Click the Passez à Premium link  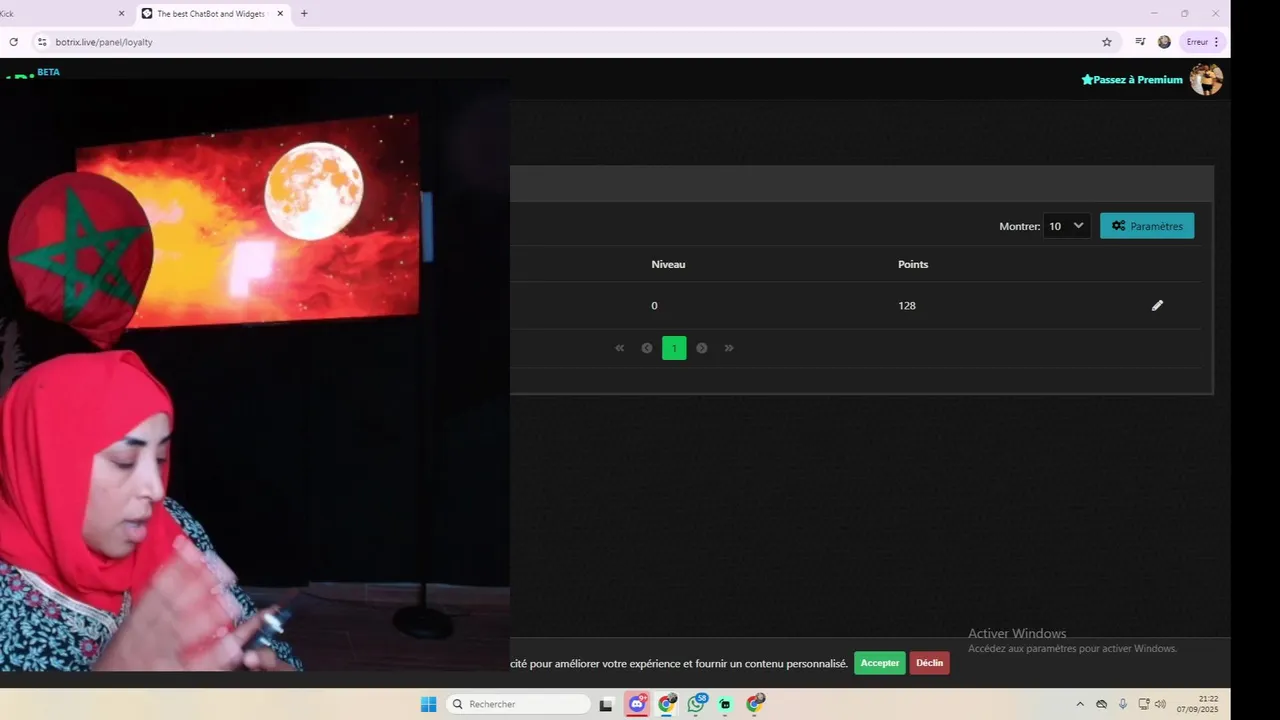pos(1132,79)
